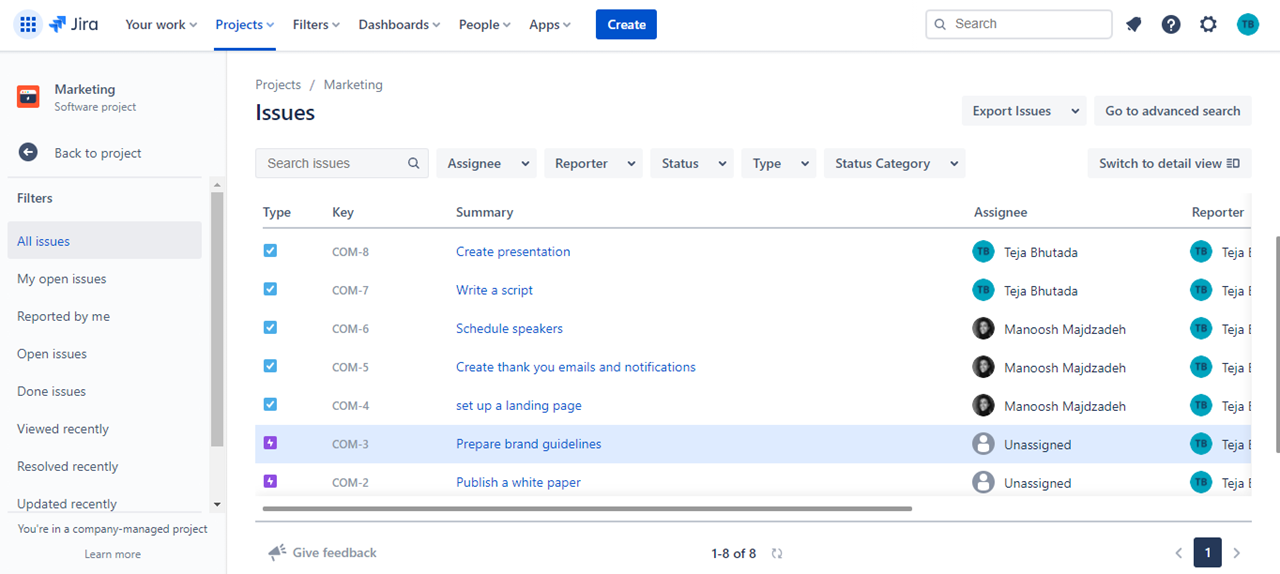Viewport: 1280px width, 574px height.
Task: Click the back arrow beside Back to project
Action: (28, 152)
